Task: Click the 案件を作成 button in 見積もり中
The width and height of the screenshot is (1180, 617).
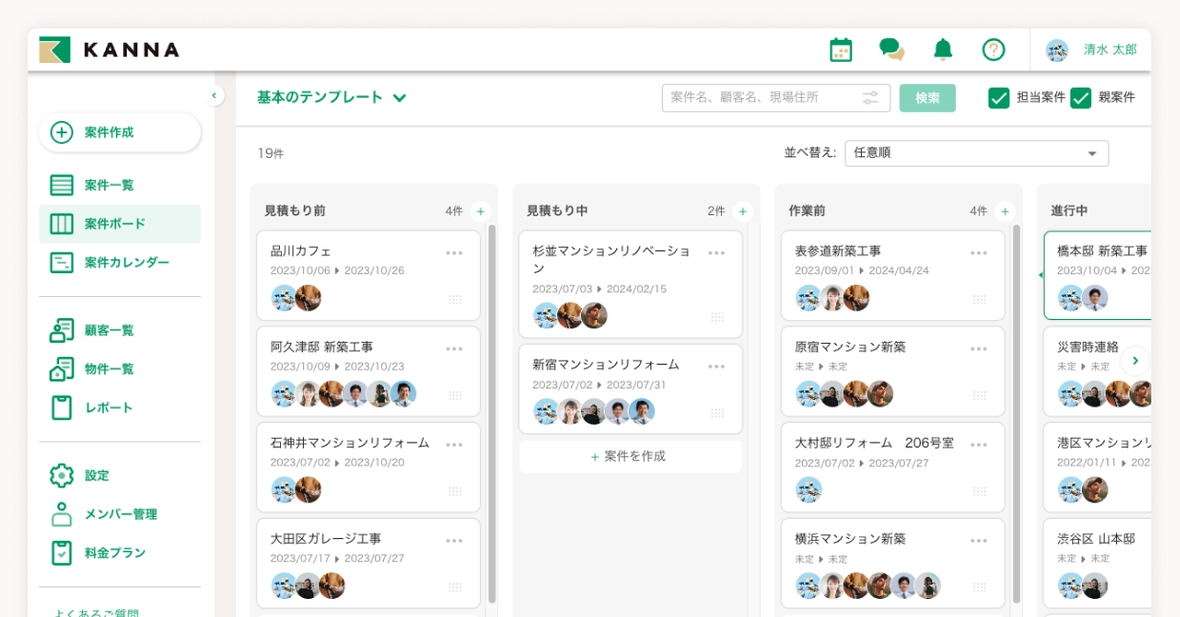Action: click(x=630, y=457)
